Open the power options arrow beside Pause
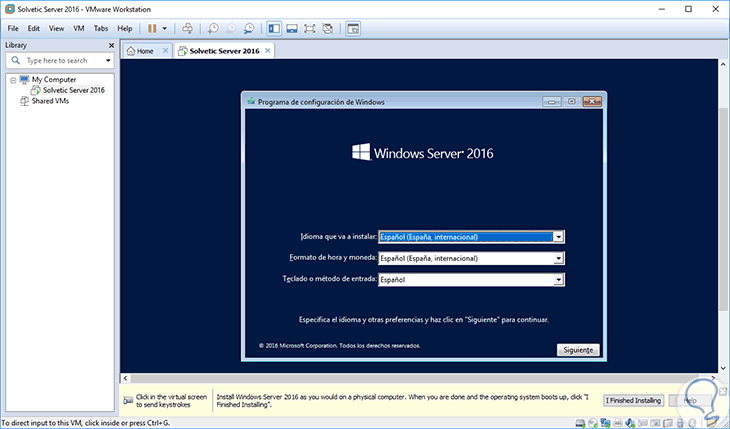 [x=164, y=28]
